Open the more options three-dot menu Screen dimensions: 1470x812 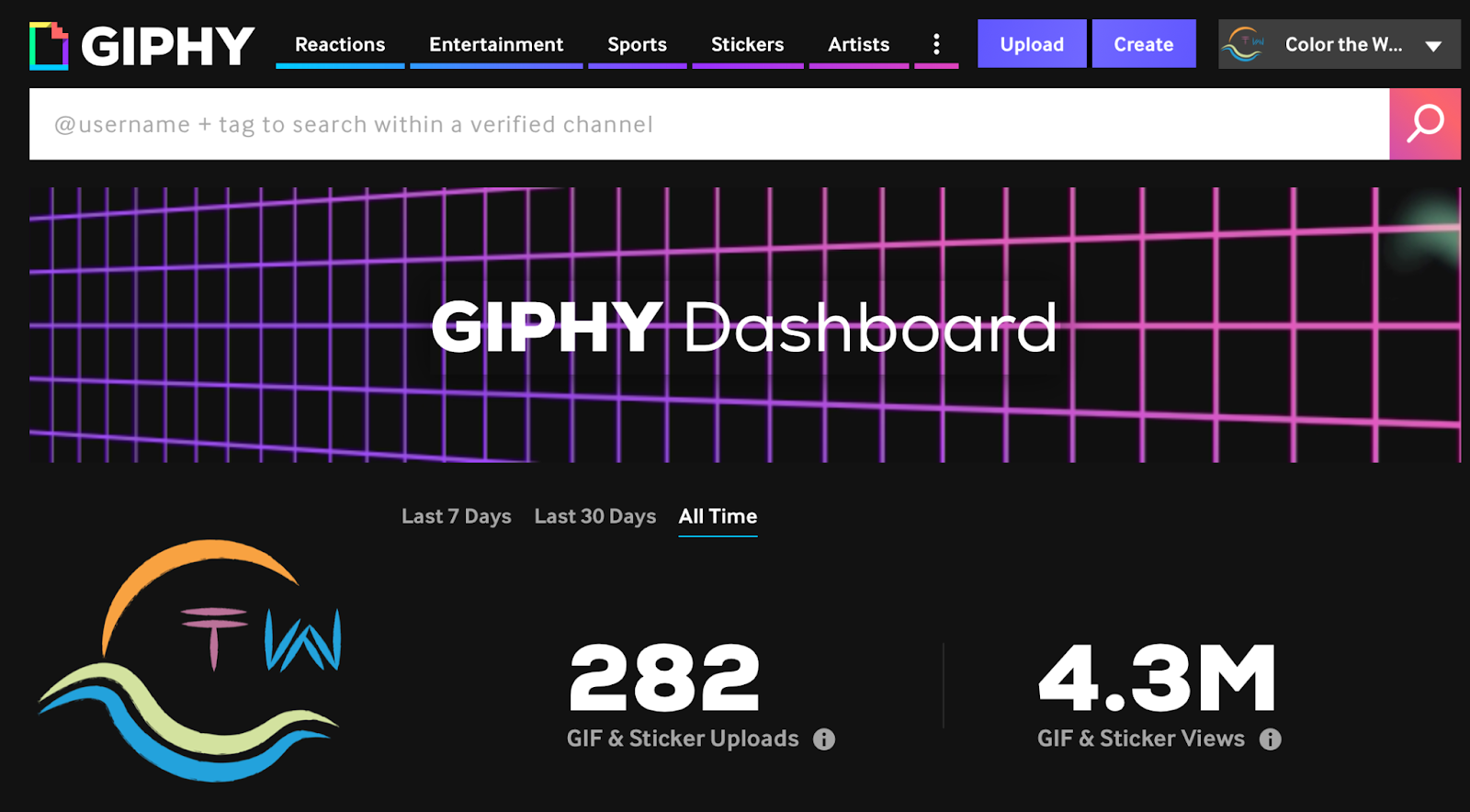(936, 44)
